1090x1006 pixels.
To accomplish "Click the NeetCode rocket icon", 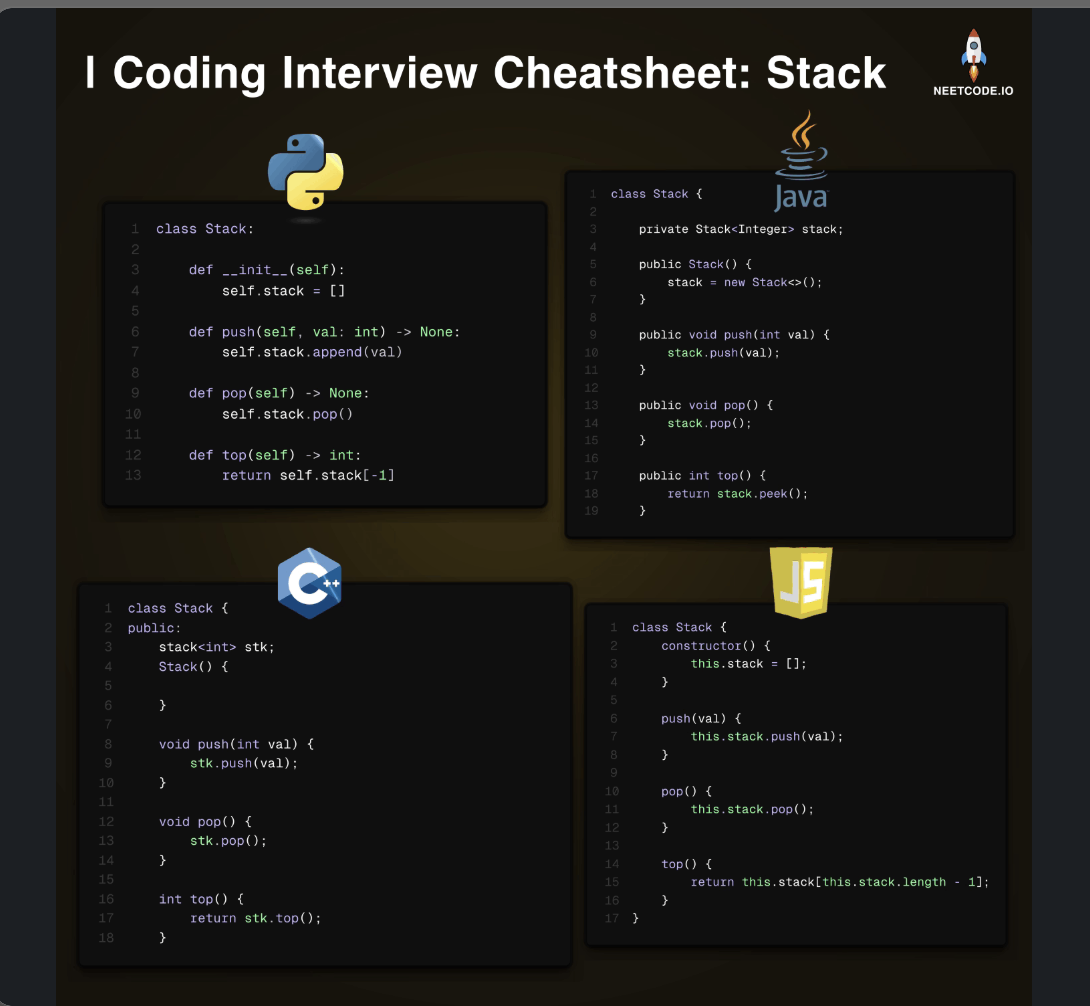I will 973,55.
